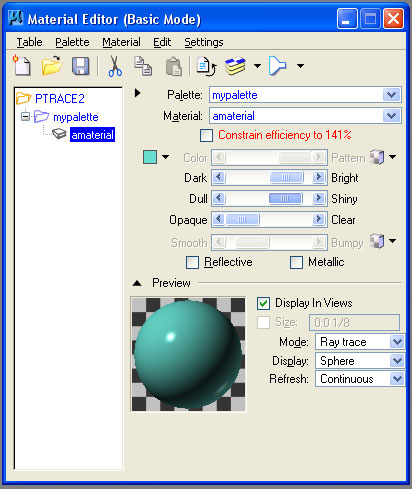Open the Mode Ray trace dropdown
The height and width of the screenshot is (489, 412).
(397, 342)
